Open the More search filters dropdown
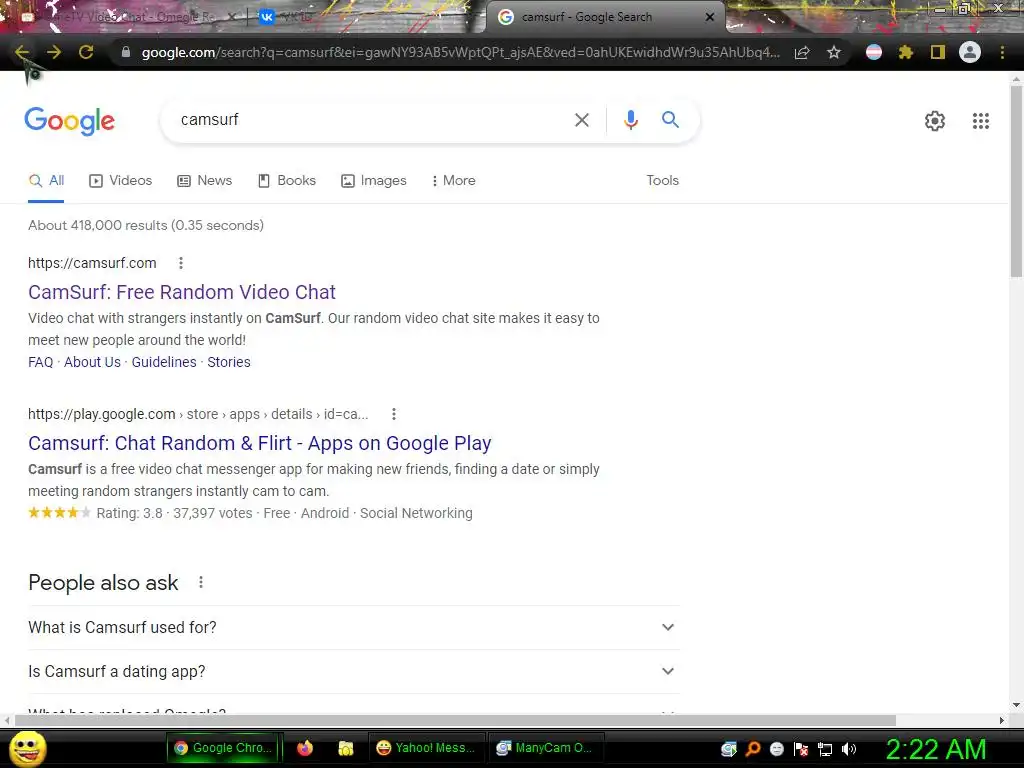Viewport: 1024px width, 768px height. 453,180
